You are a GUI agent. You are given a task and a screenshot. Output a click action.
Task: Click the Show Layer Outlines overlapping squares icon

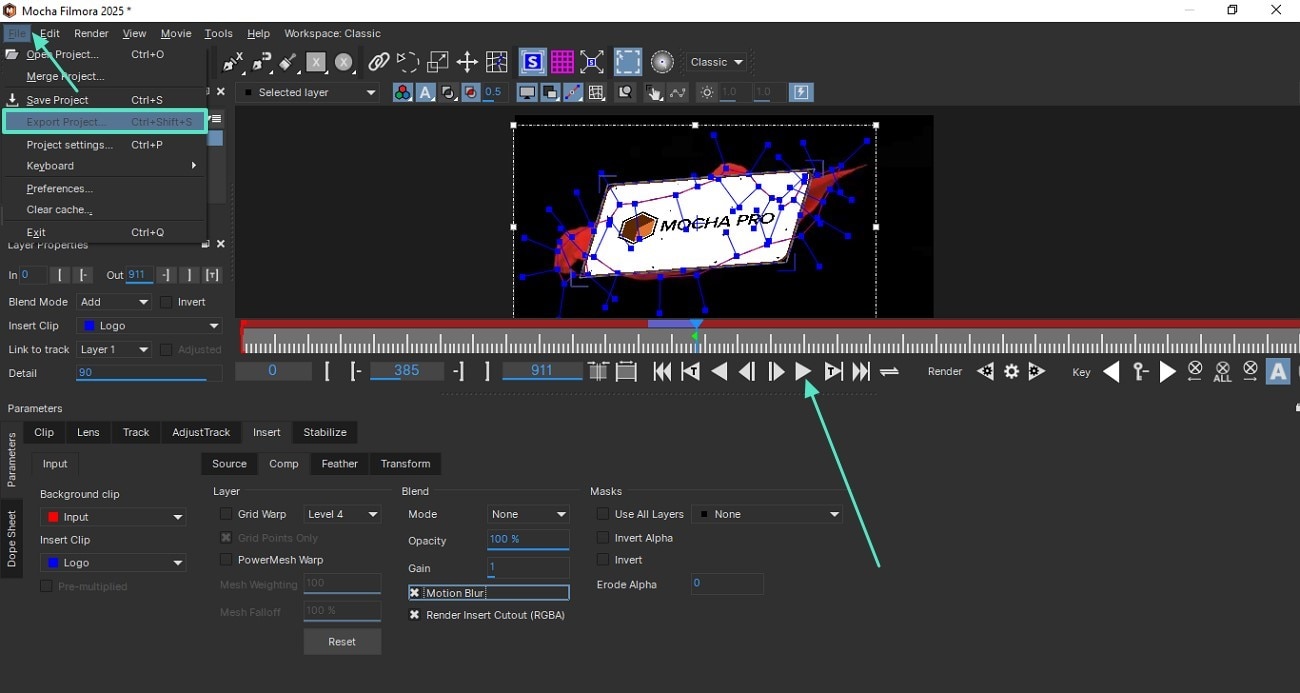(x=549, y=92)
